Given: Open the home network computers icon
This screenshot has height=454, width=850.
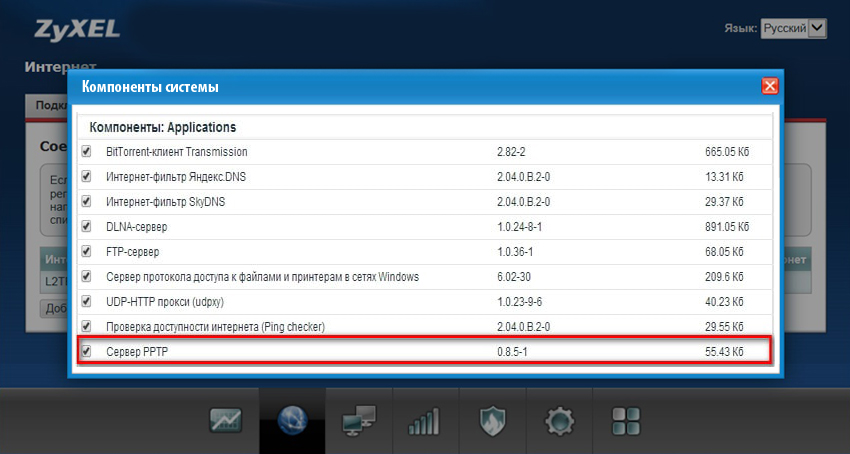Looking at the screenshot, I should click(x=359, y=420).
